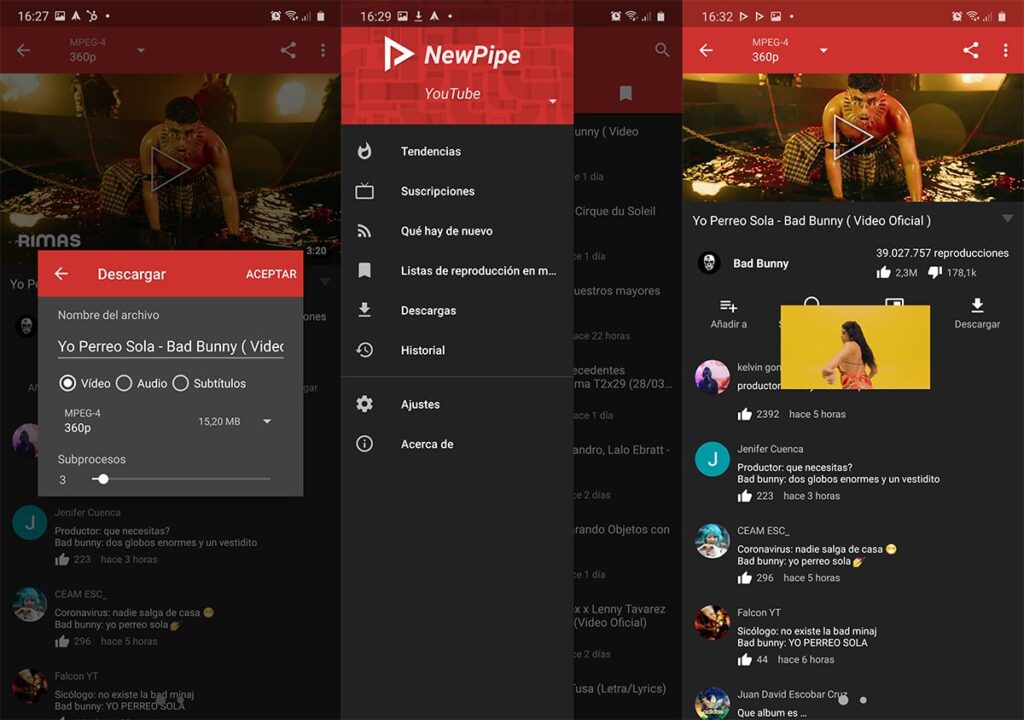
Task: Tap the Descargar icon under view count
Action: (x=977, y=307)
